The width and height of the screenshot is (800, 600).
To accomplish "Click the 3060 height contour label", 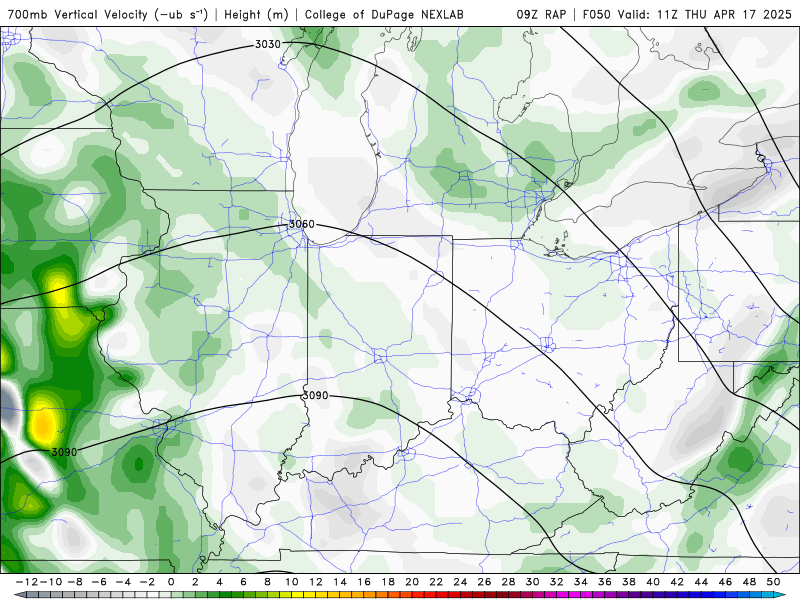I will click(x=302, y=224).
